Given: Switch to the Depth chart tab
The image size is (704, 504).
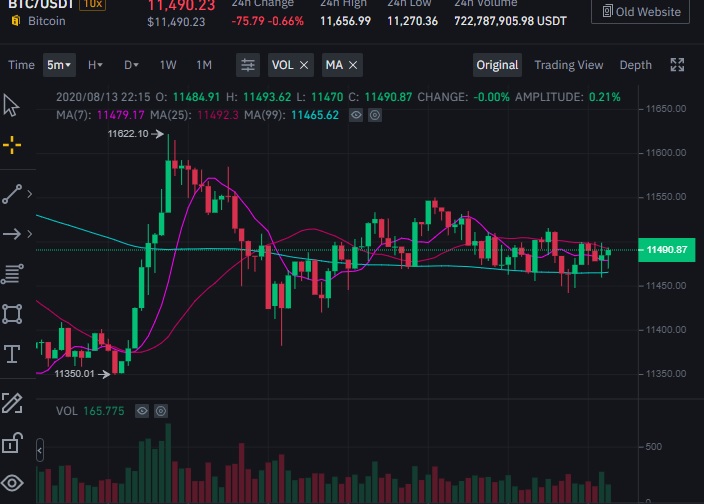Looking at the screenshot, I should tap(635, 65).
